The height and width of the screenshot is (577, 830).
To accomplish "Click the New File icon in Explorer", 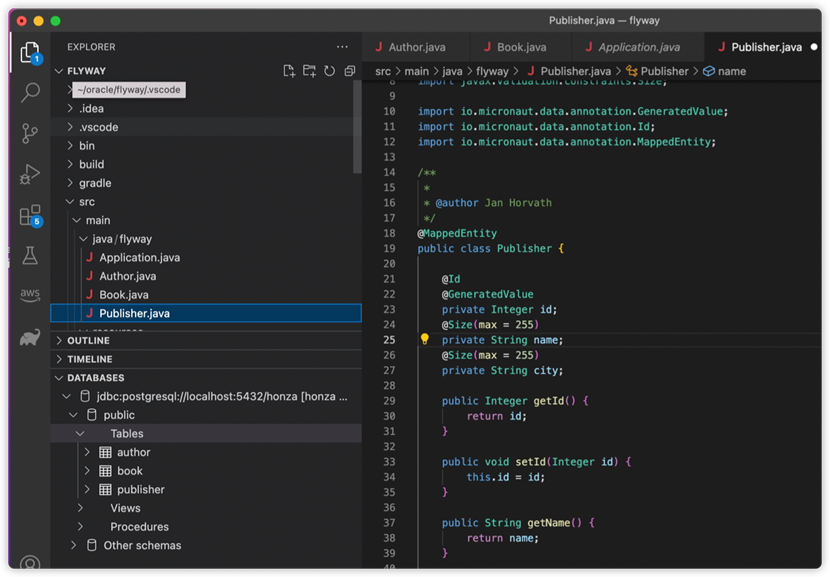I will point(289,71).
